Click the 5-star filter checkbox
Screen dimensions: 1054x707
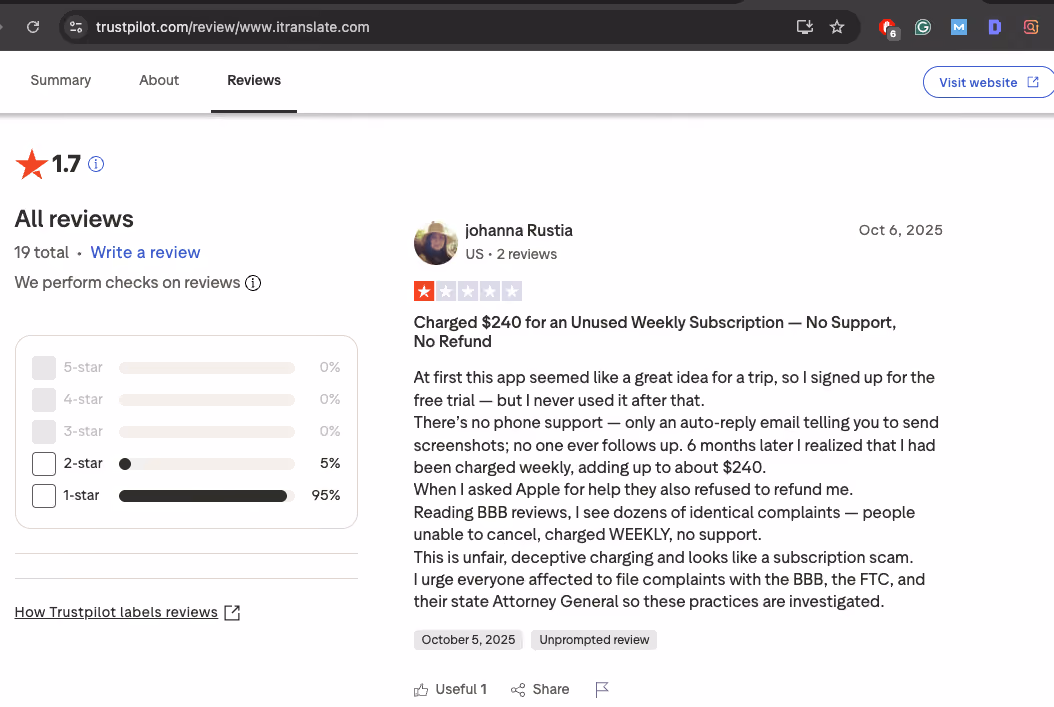coord(44,368)
